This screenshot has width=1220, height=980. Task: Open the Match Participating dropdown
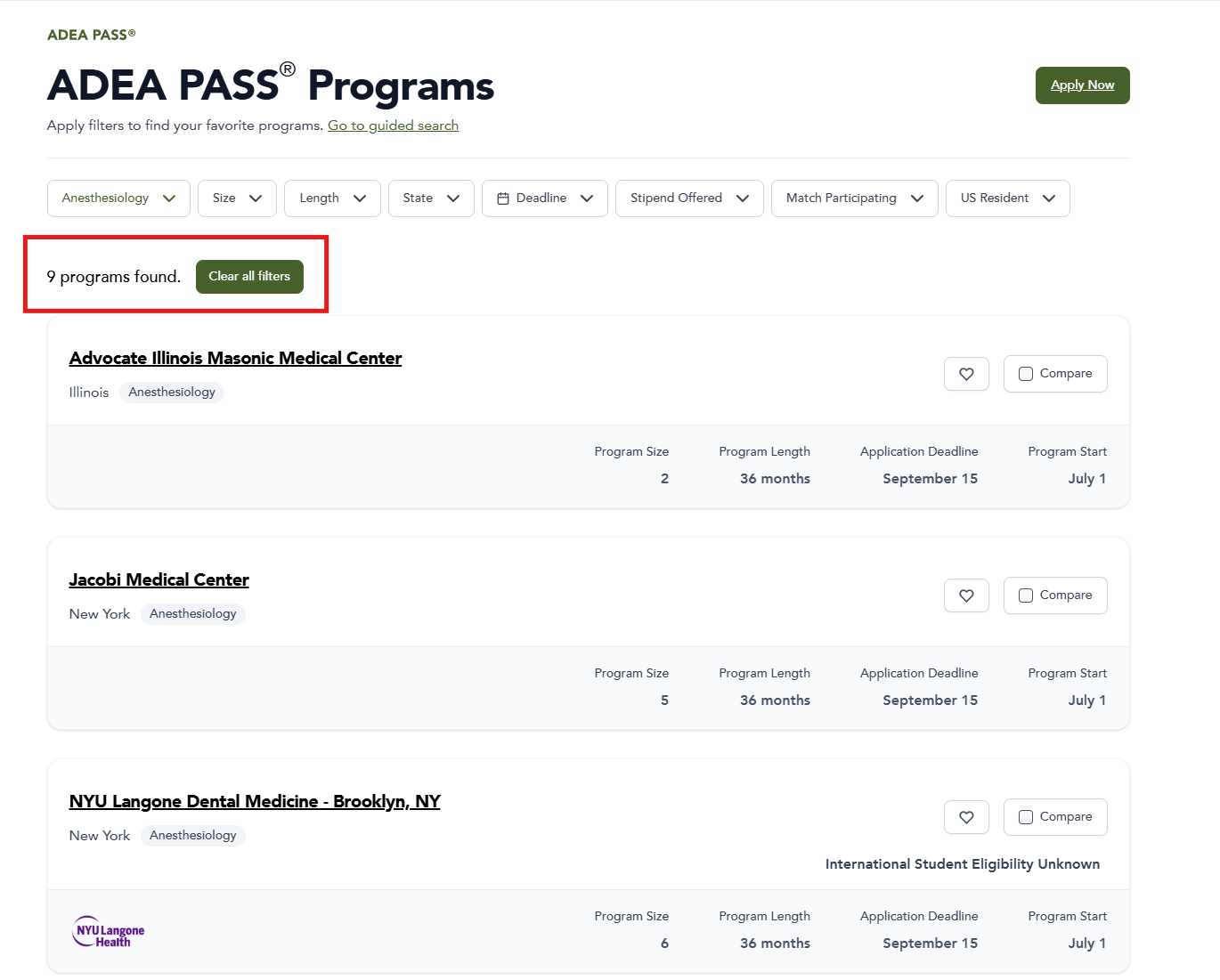point(855,198)
